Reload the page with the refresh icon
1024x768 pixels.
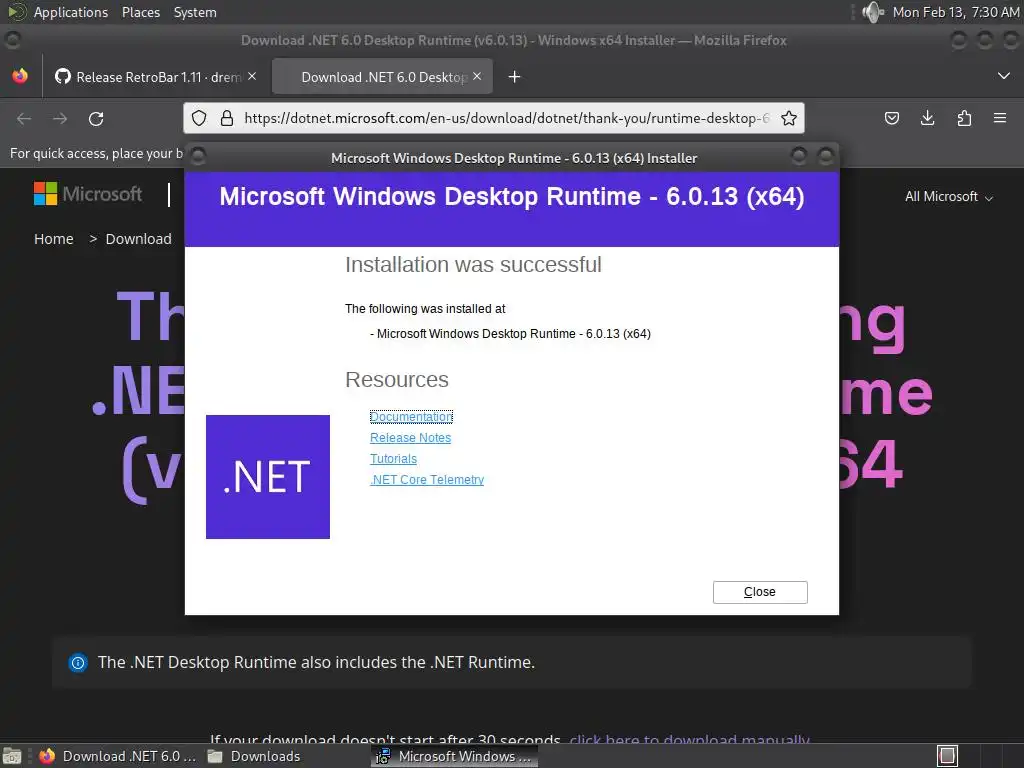[x=96, y=118]
